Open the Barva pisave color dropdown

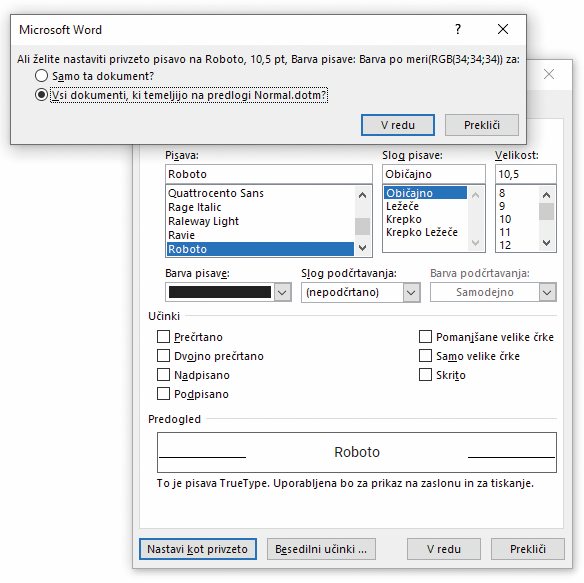click(x=282, y=292)
